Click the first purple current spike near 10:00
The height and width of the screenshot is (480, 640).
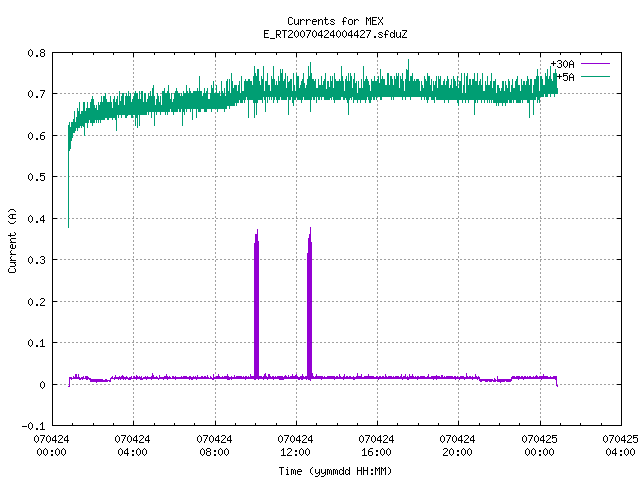[x=256, y=306]
